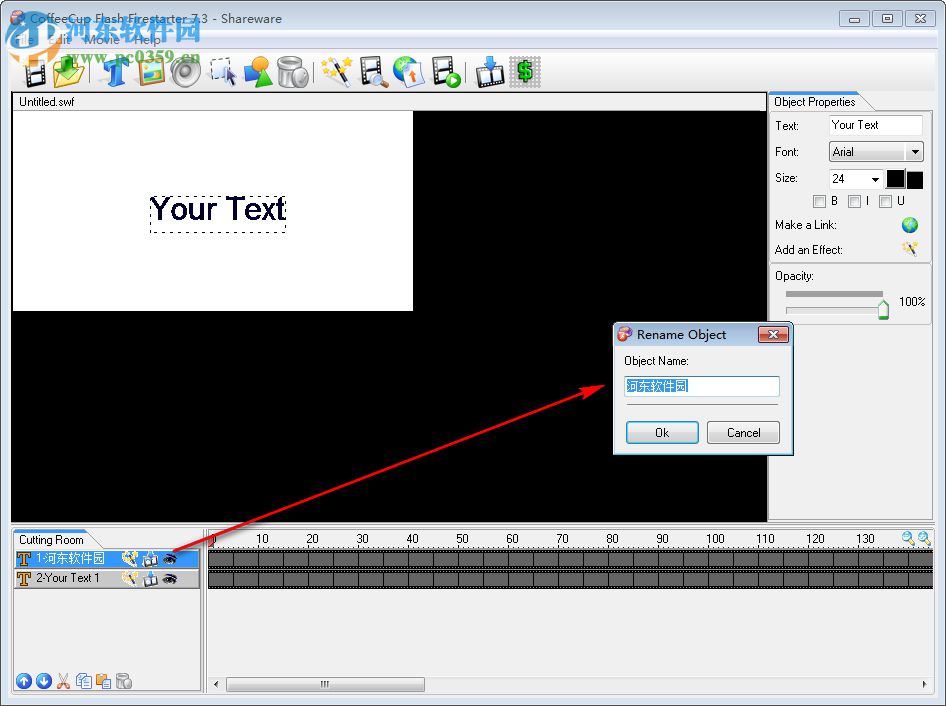
Task: Select the Untitled.swf document tab
Action: point(46,102)
